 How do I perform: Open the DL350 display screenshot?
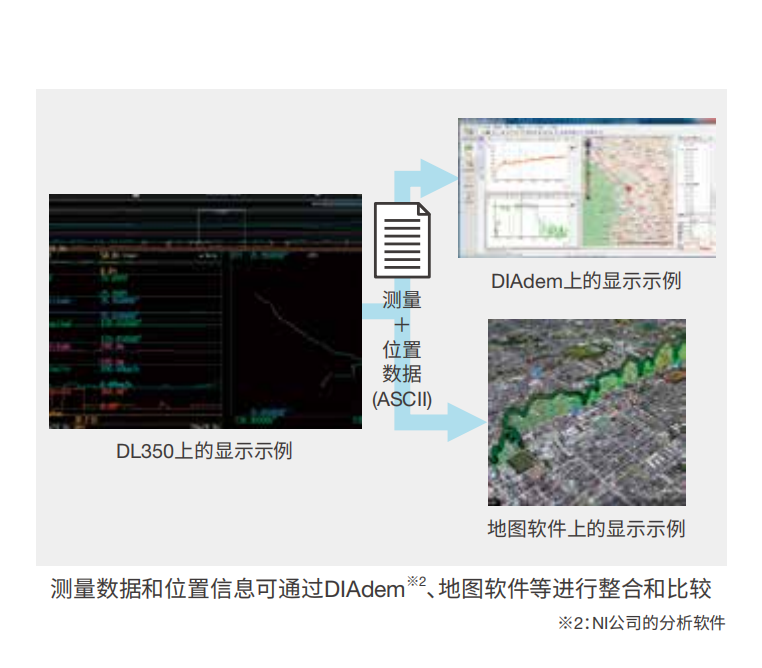coord(205,311)
